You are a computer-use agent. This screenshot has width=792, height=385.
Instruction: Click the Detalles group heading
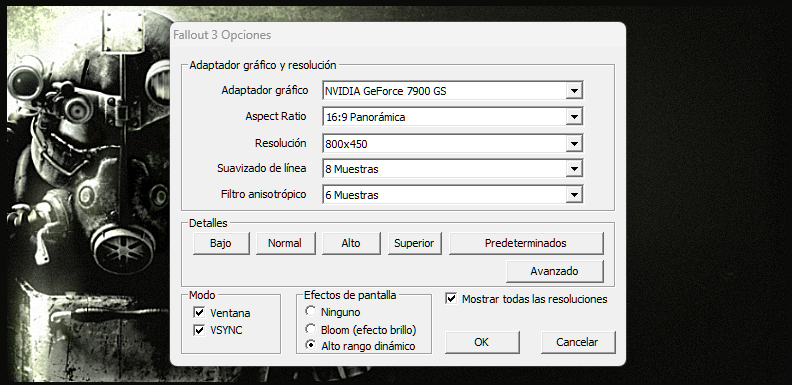(x=208, y=223)
